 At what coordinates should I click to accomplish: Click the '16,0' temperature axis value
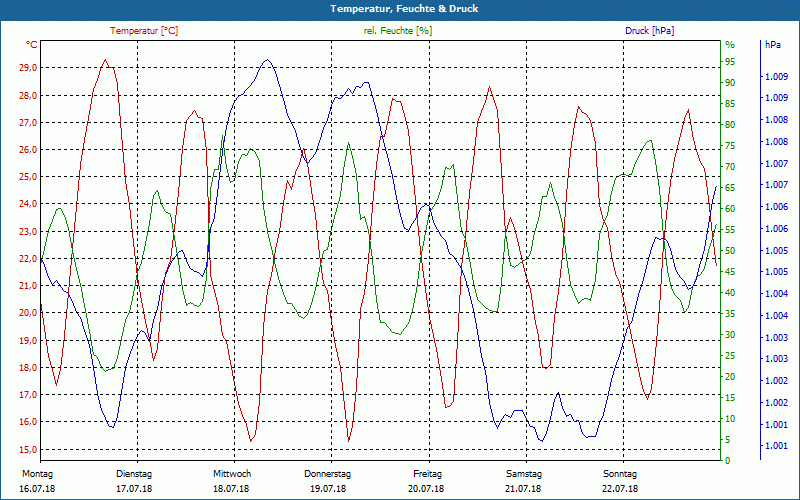coord(28,422)
